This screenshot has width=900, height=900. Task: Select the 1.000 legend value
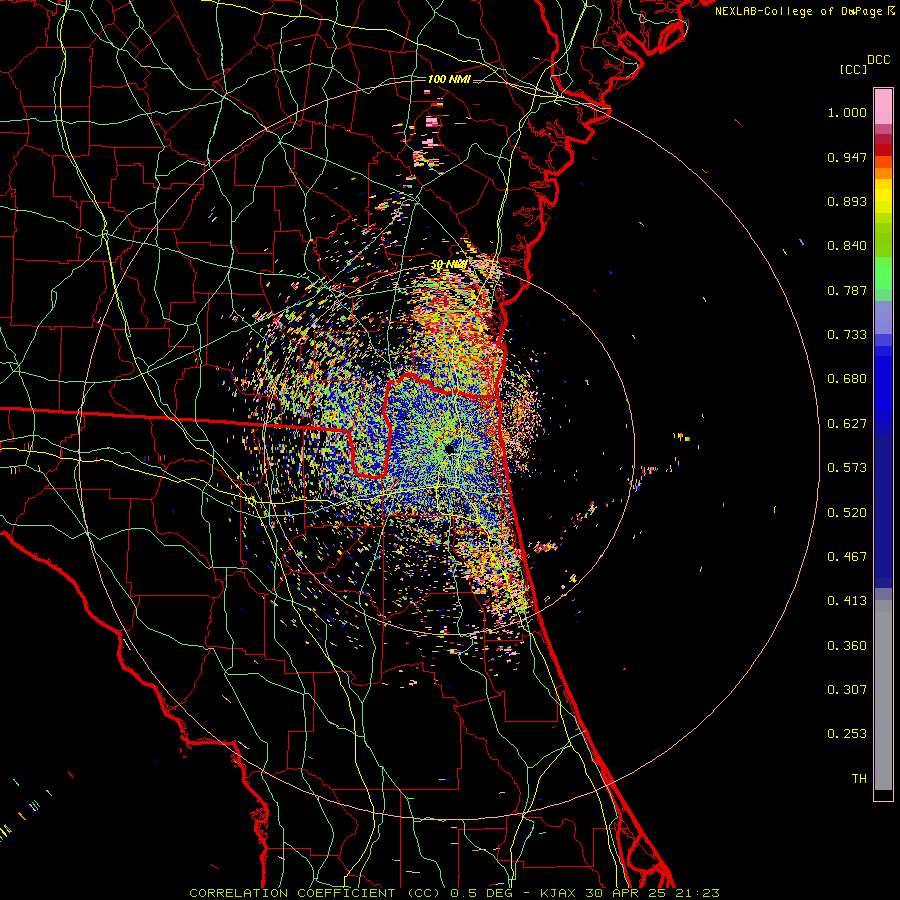[847, 112]
